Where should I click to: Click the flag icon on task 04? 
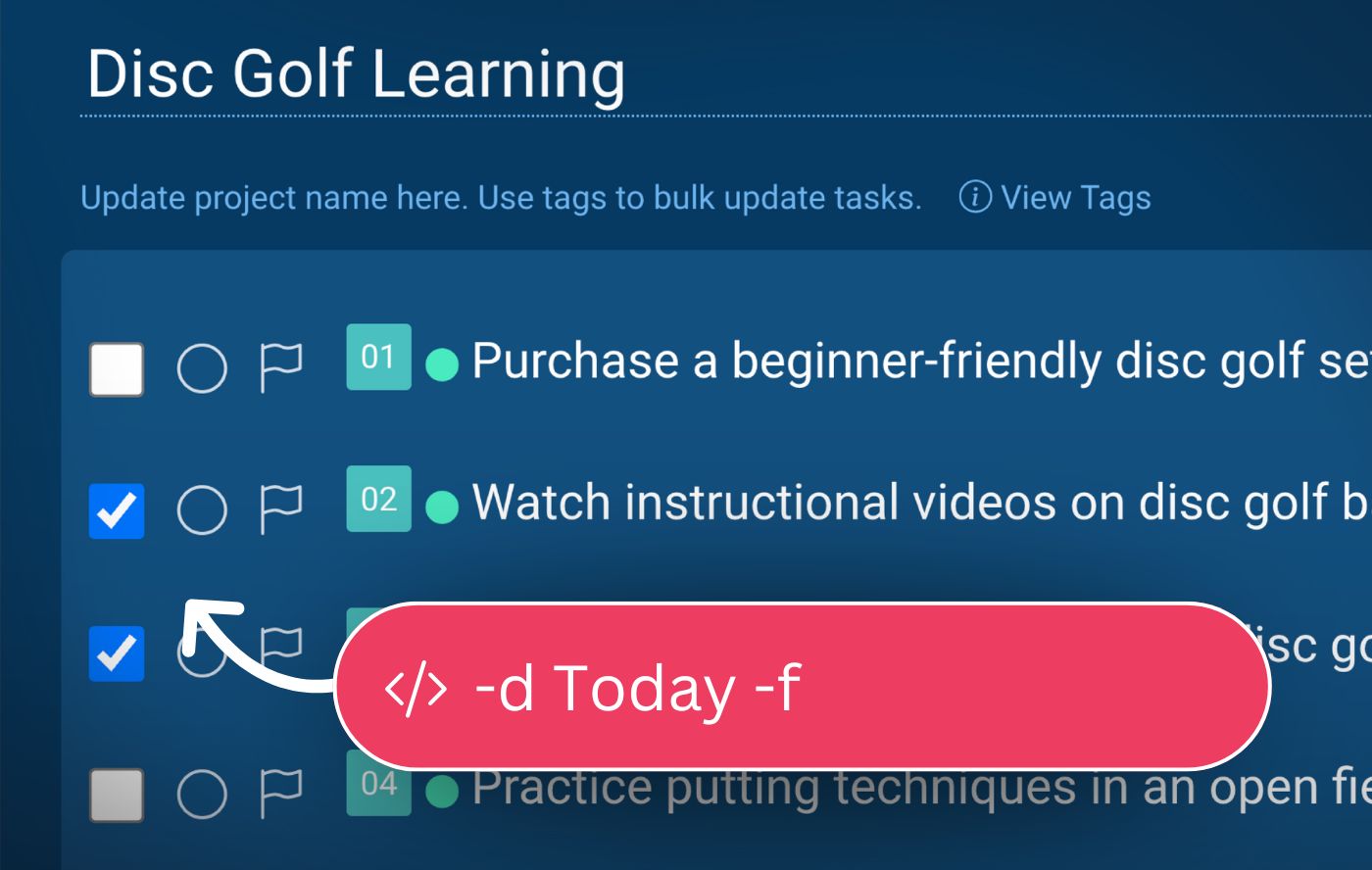tap(280, 793)
